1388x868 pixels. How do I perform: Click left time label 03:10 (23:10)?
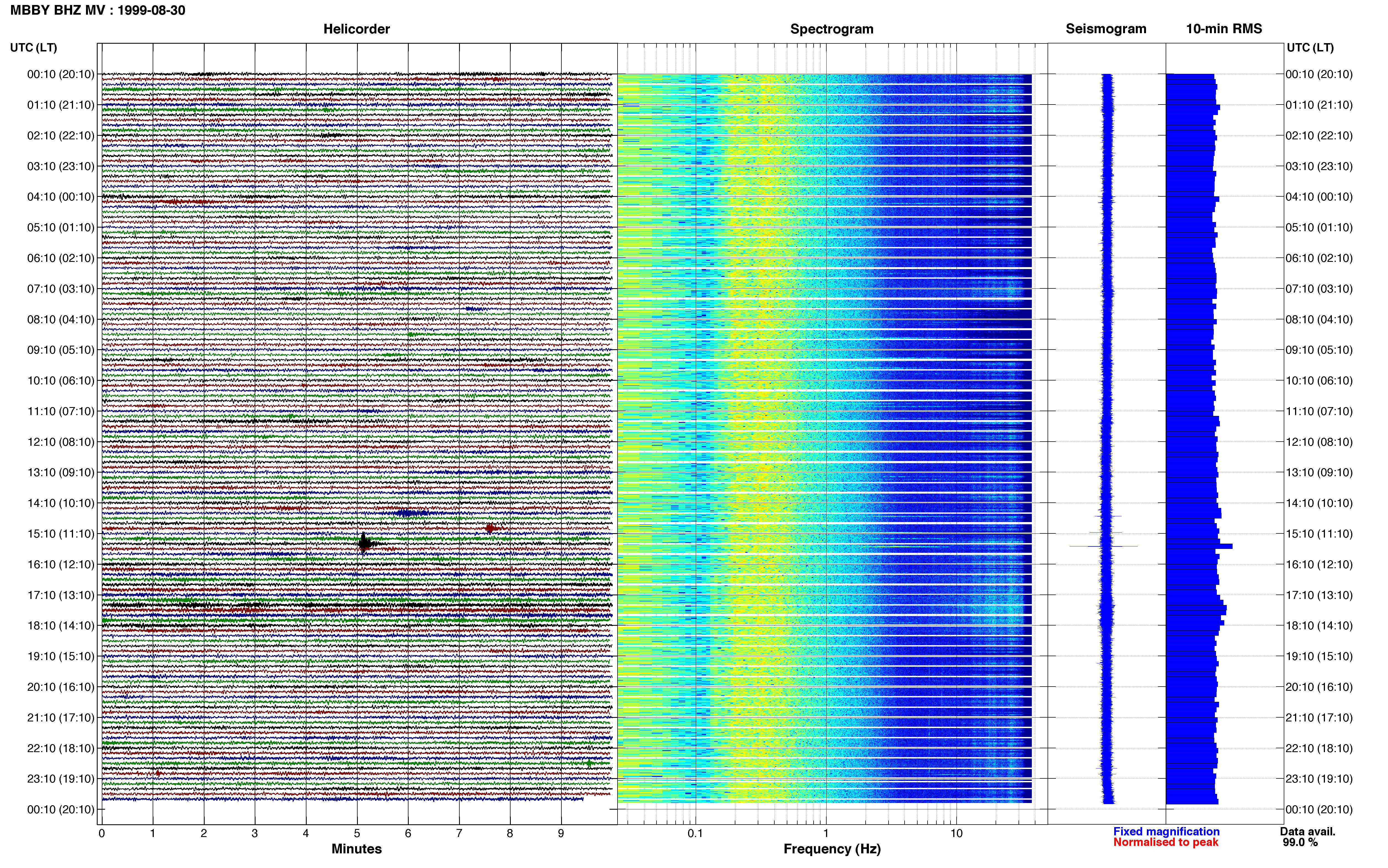[61, 166]
